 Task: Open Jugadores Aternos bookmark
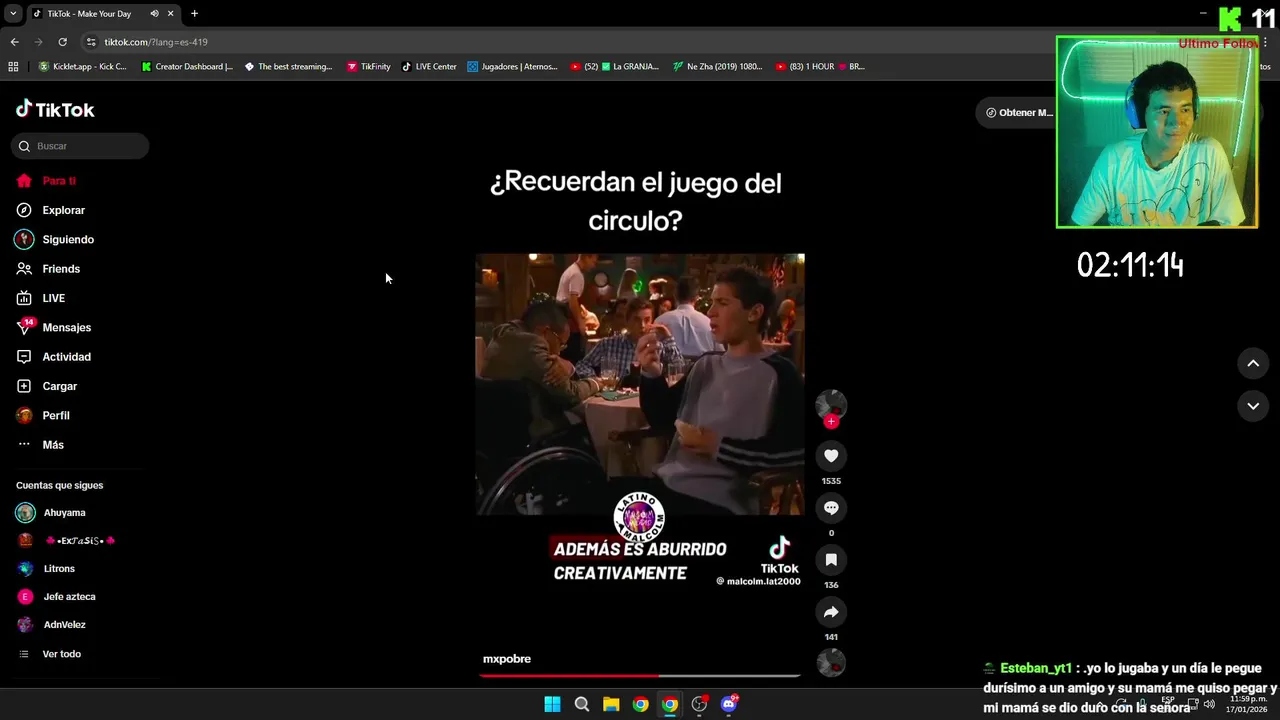513,67
